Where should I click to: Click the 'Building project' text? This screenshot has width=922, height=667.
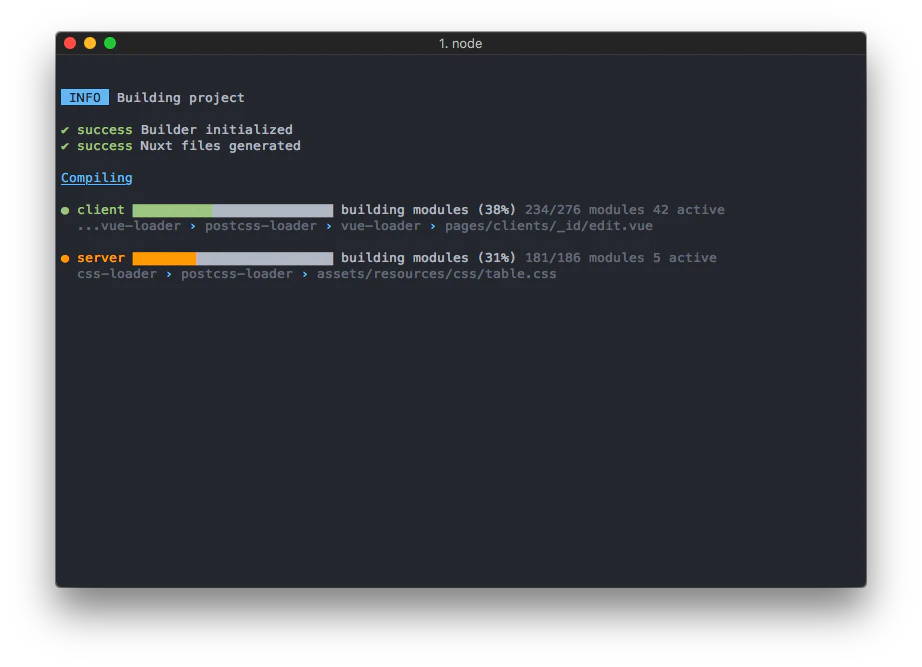coord(181,98)
